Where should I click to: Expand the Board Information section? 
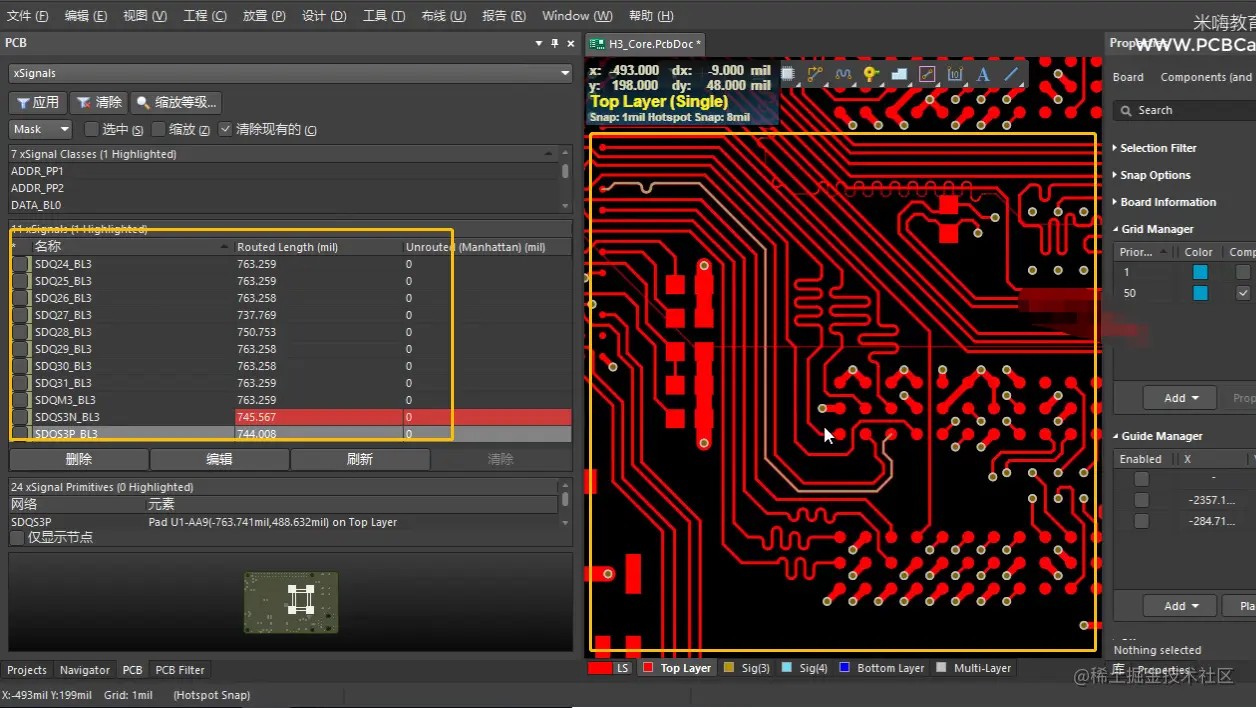[1164, 202]
